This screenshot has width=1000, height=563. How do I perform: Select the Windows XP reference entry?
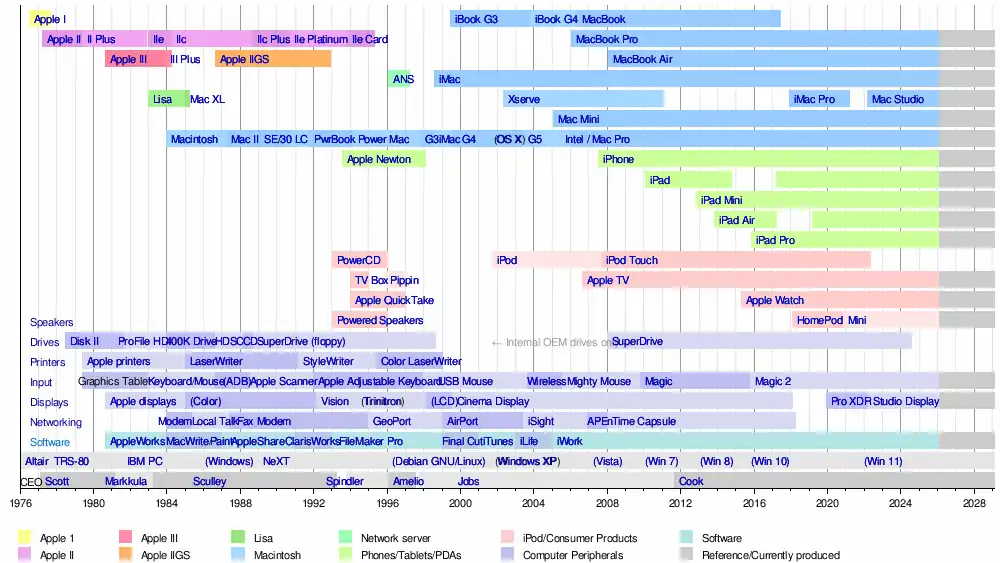[527, 462]
